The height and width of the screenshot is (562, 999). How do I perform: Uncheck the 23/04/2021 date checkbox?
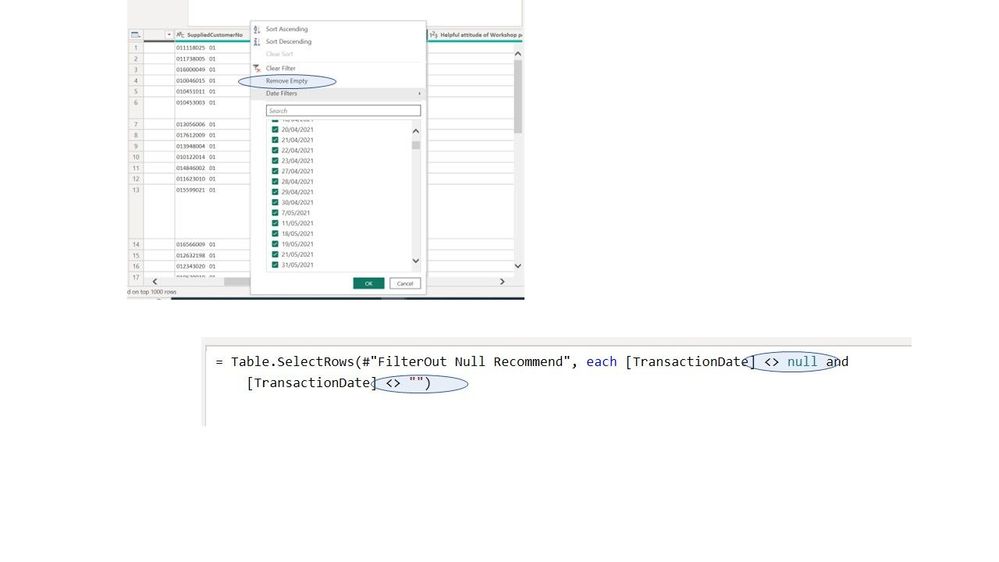tap(275, 161)
